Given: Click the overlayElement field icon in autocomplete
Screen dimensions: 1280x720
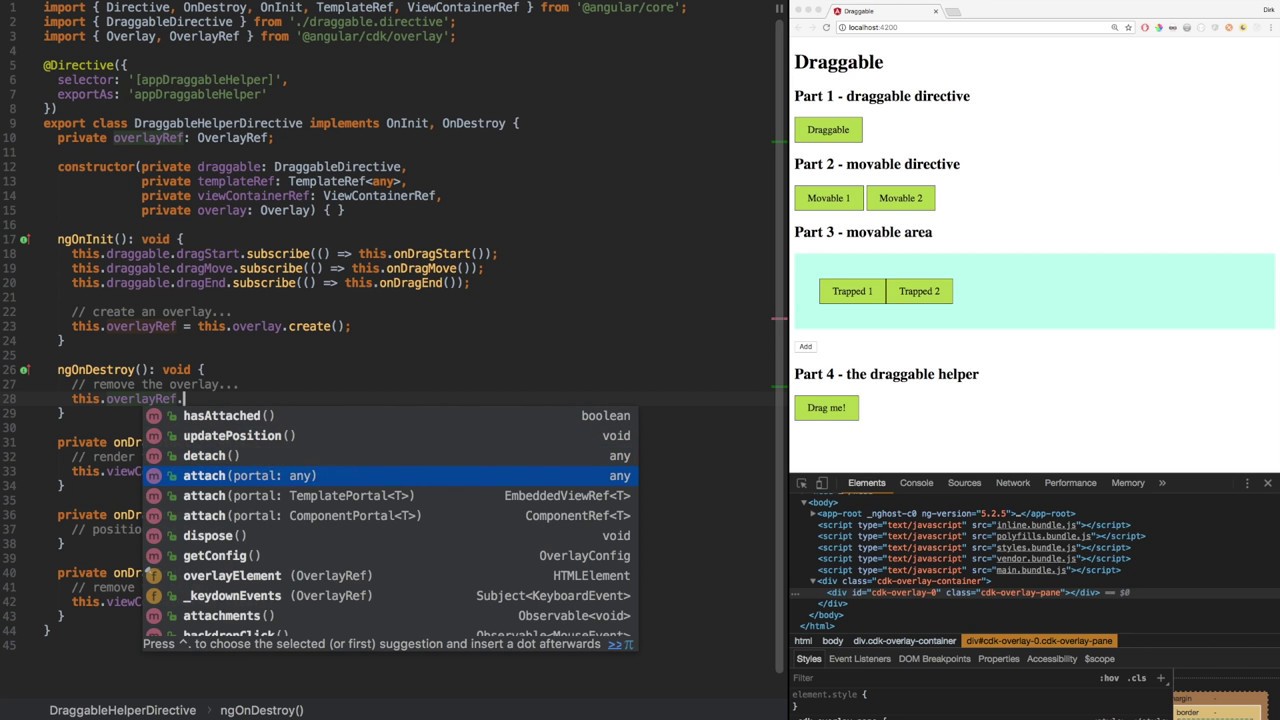Looking at the screenshot, I should (x=153, y=576).
